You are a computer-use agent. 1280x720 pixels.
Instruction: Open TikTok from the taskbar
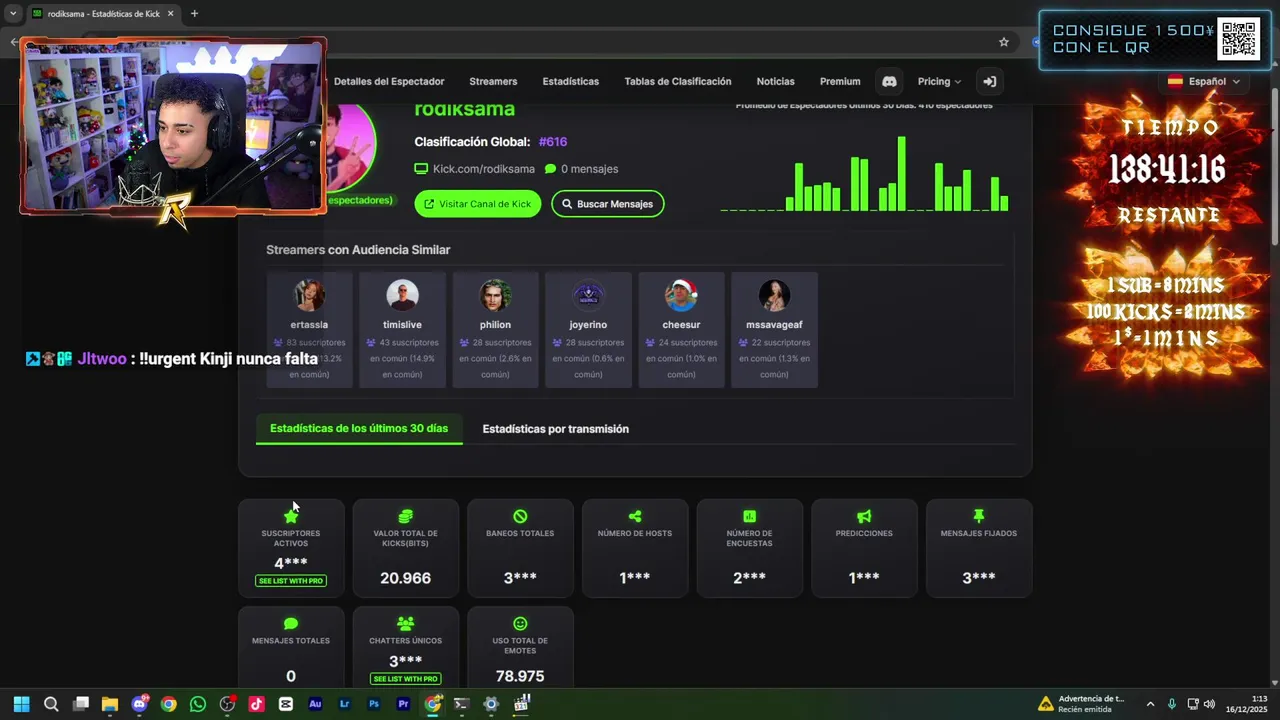(256, 704)
